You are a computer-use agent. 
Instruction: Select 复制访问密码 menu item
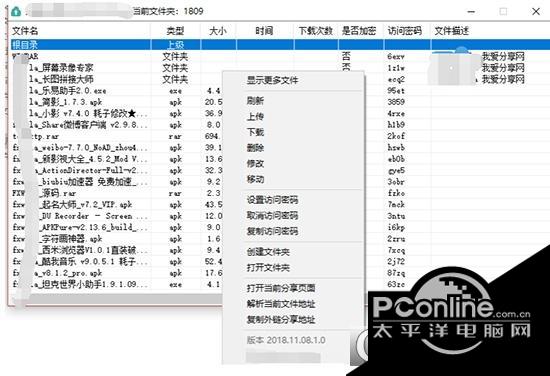pyautogui.click(x=272, y=231)
